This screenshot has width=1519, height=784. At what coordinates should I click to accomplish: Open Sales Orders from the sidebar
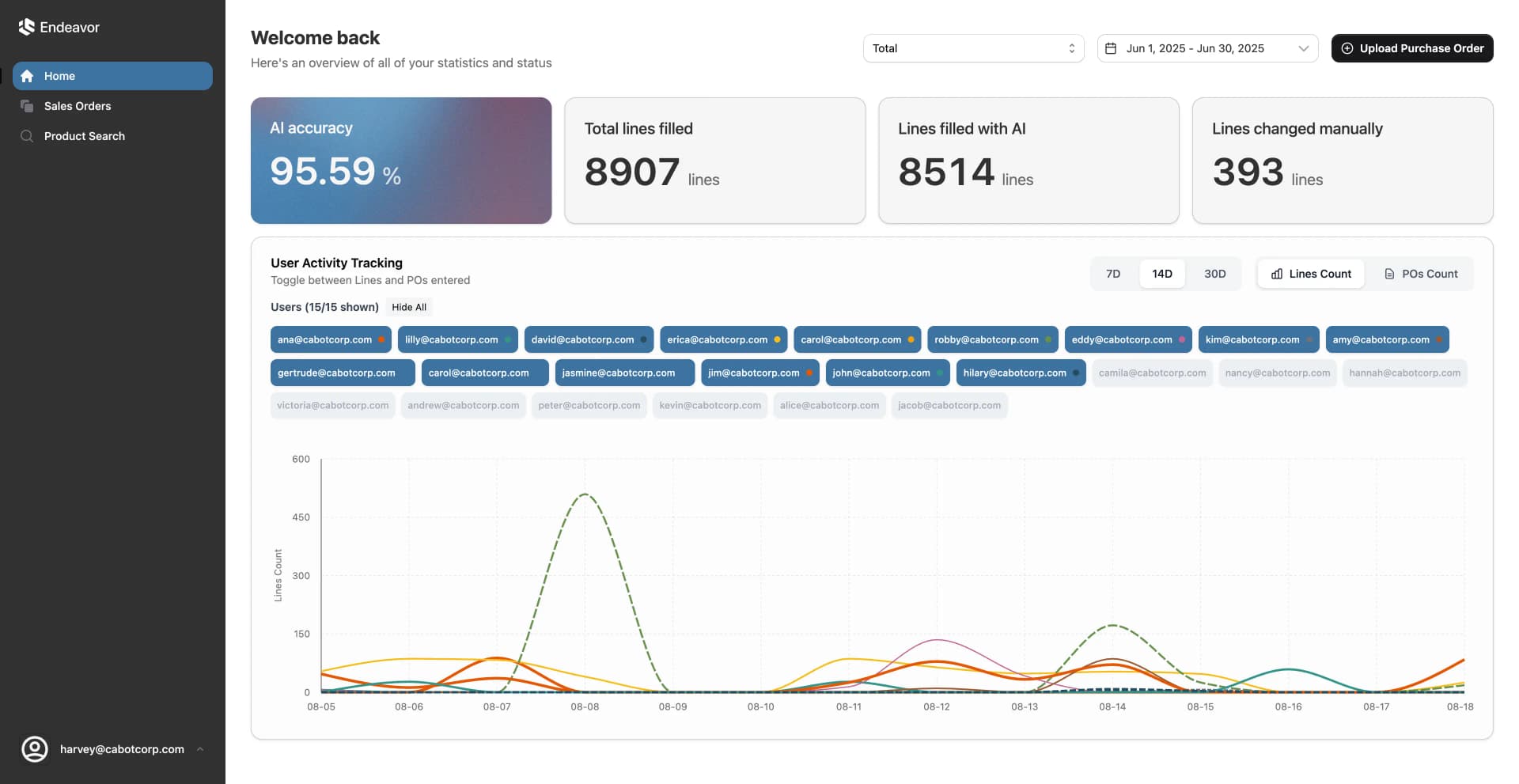click(77, 106)
